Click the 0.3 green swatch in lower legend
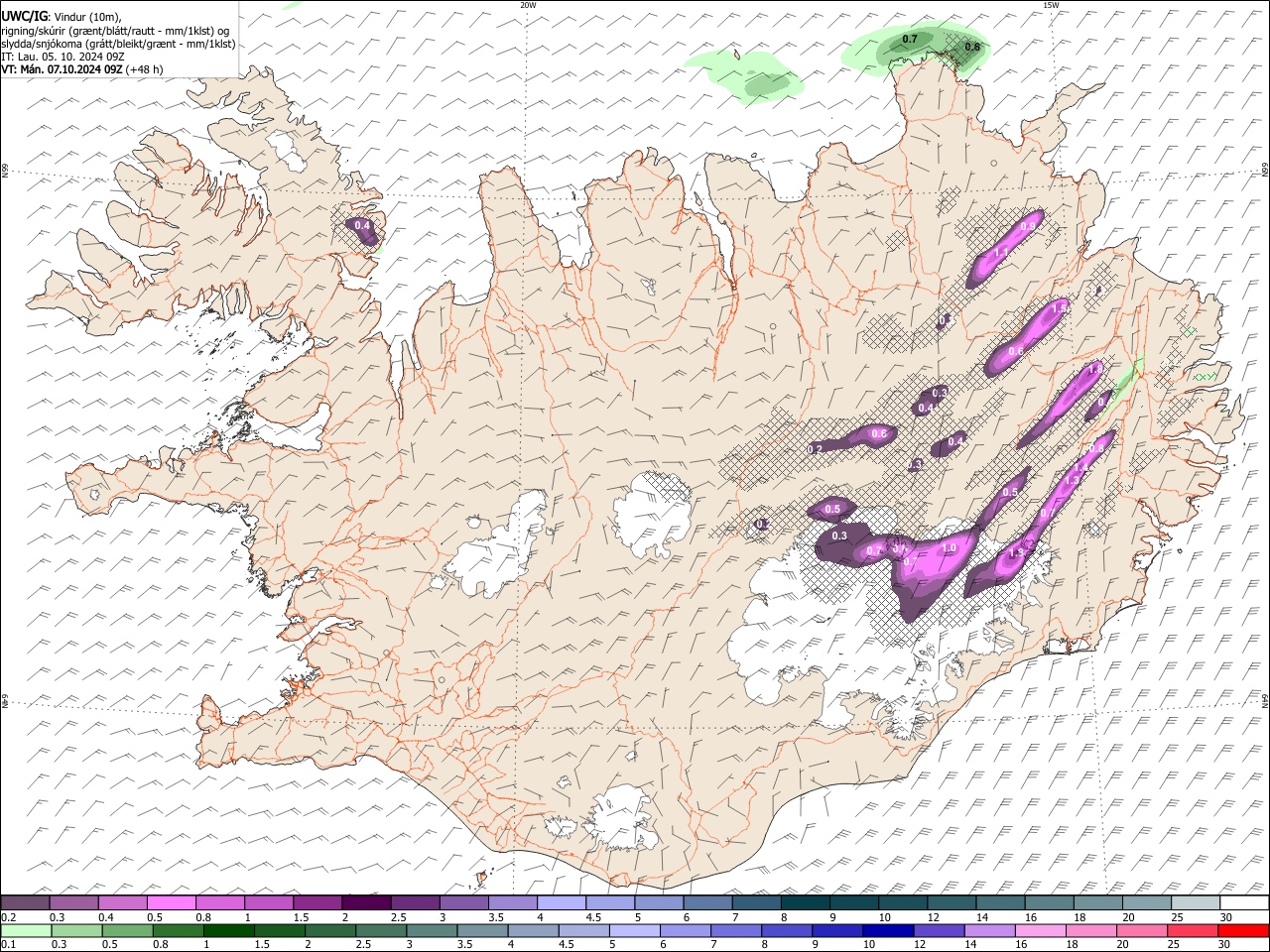1270x952 pixels. pyautogui.click(x=76, y=930)
